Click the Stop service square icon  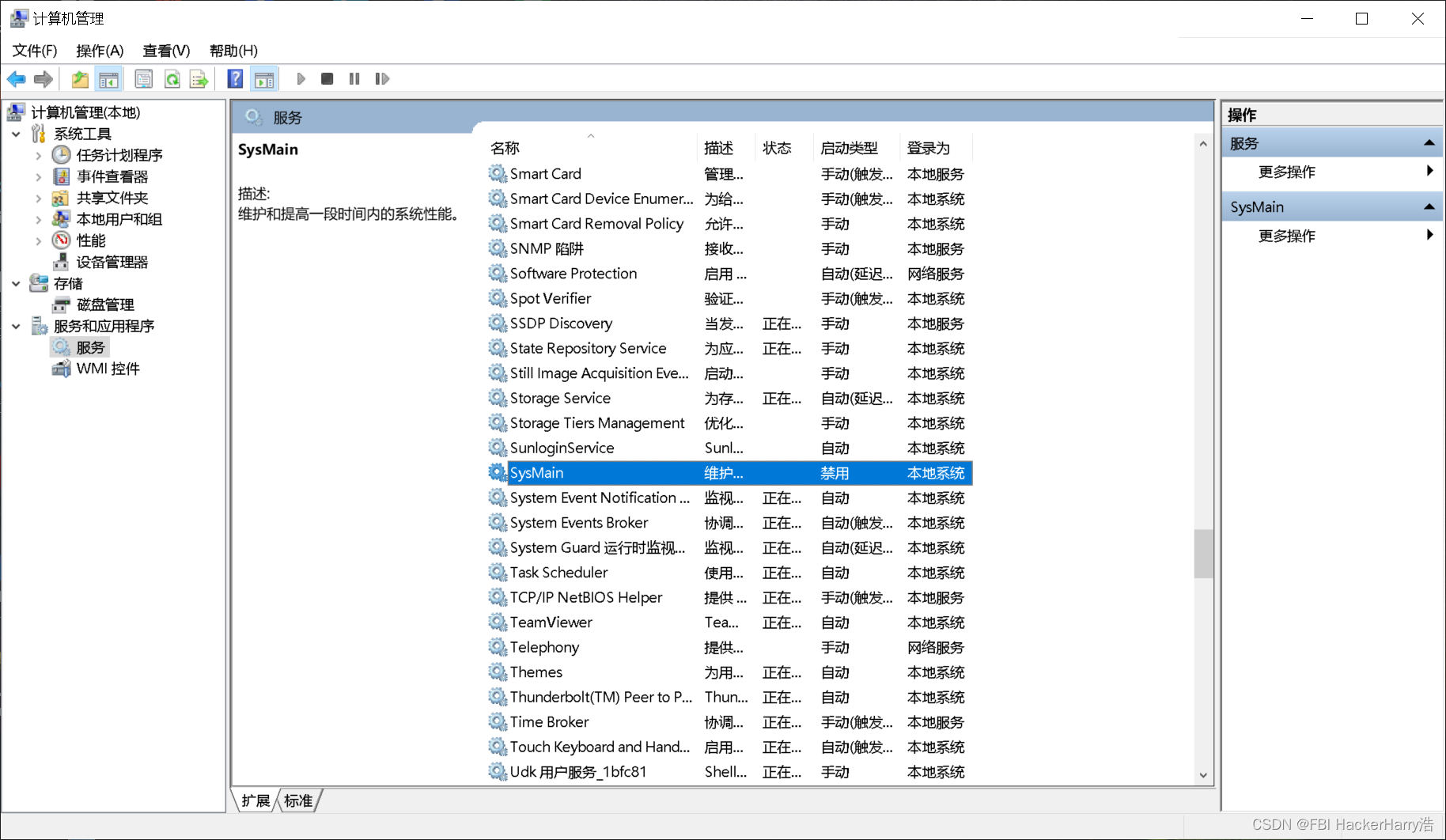(x=327, y=79)
